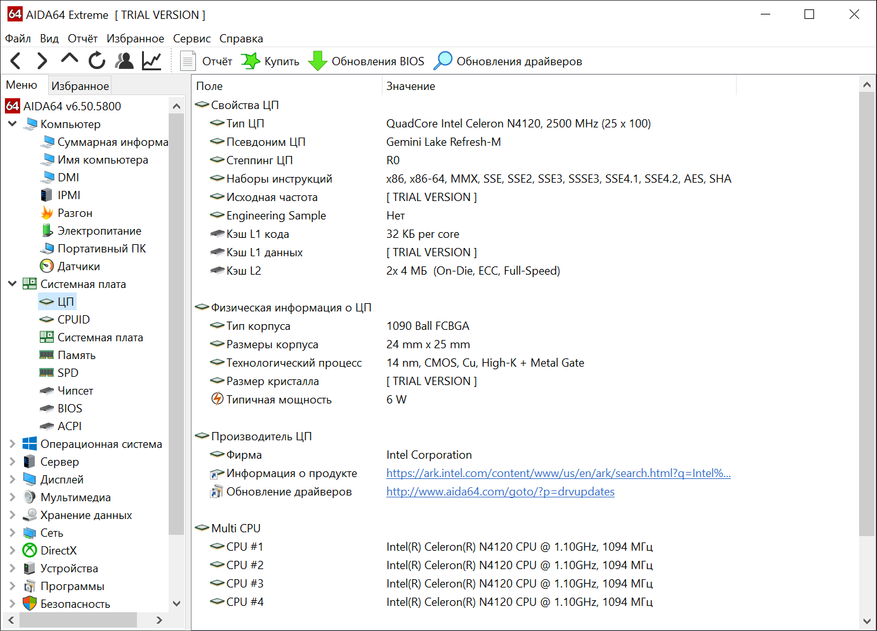The width and height of the screenshot is (877, 631).
Task: Click the Refresh icon in the toolbar
Action: point(97,61)
